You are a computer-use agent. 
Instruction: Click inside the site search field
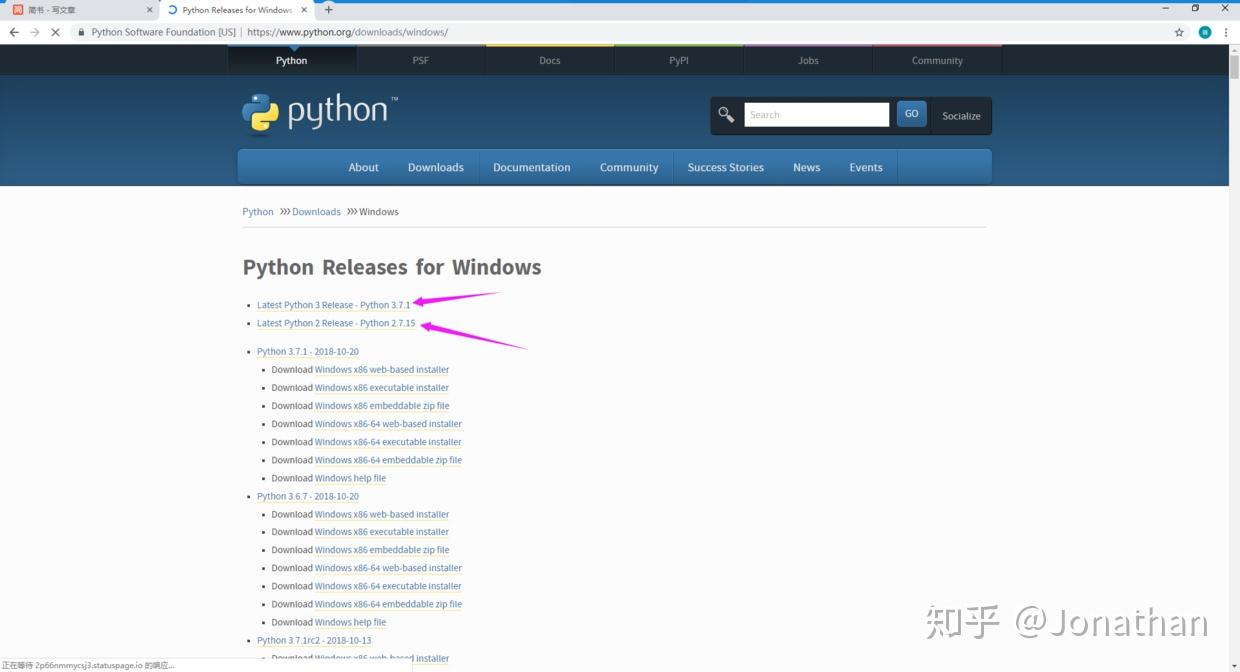click(x=816, y=114)
